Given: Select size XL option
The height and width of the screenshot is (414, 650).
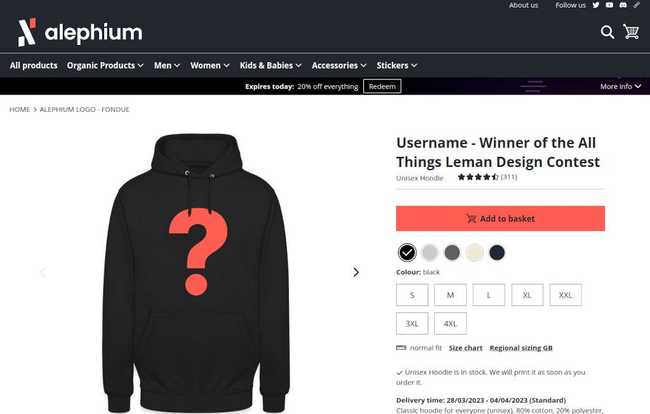Looking at the screenshot, I should (x=527, y=295).
